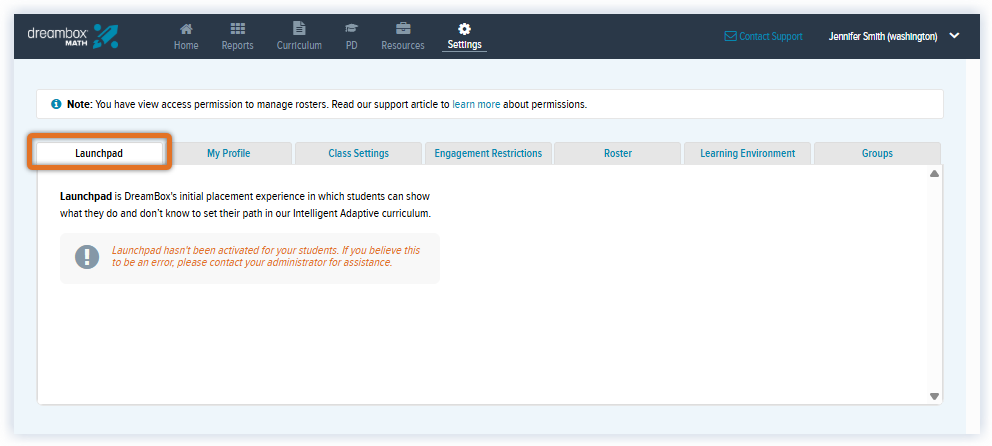Open the Class Settings tab

pos(358,153)
